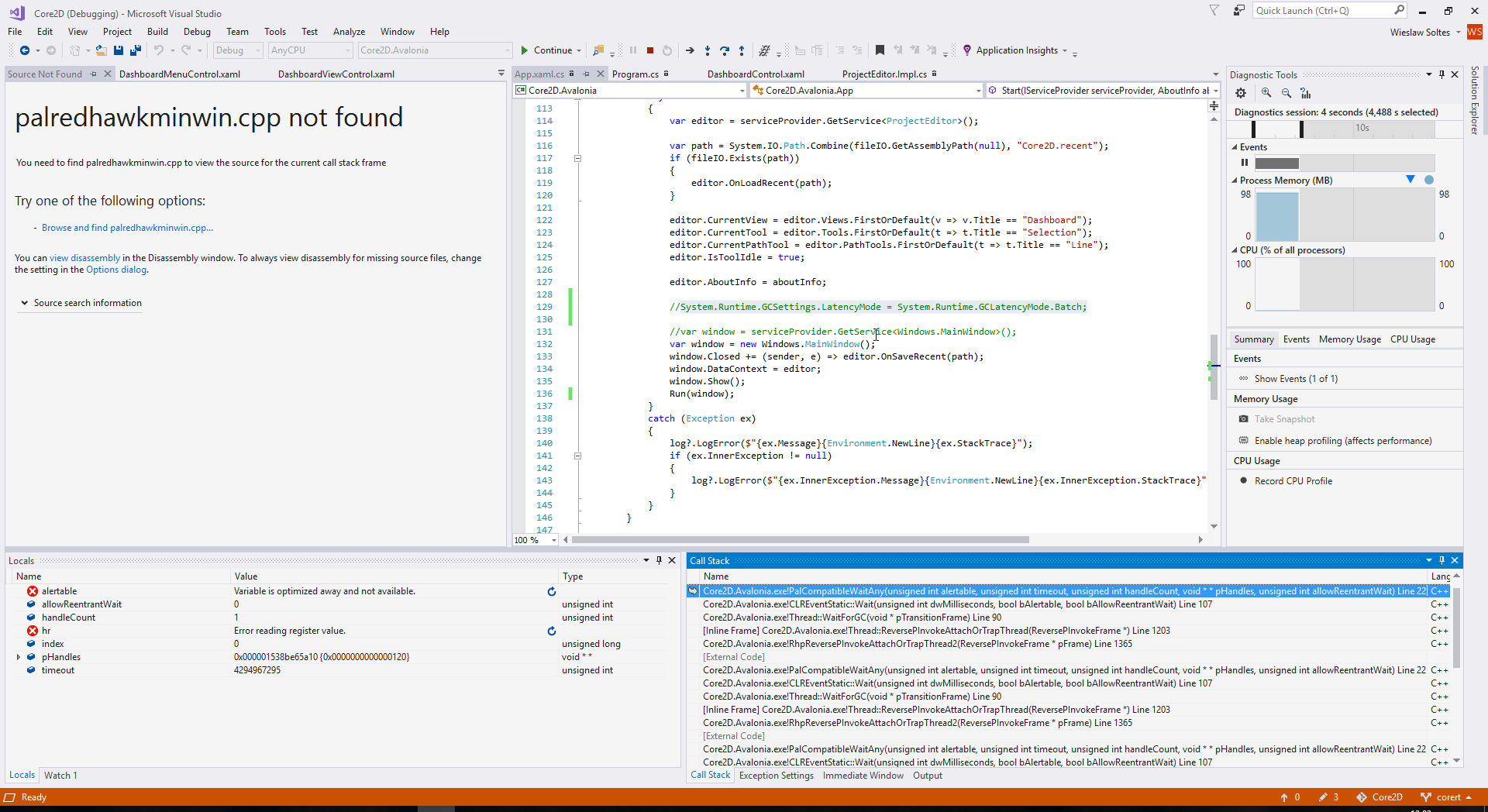Open Diagnostic Tools settings gear
The image size is (1488, 812).
pyautogui.click(x=1241, y=93)
